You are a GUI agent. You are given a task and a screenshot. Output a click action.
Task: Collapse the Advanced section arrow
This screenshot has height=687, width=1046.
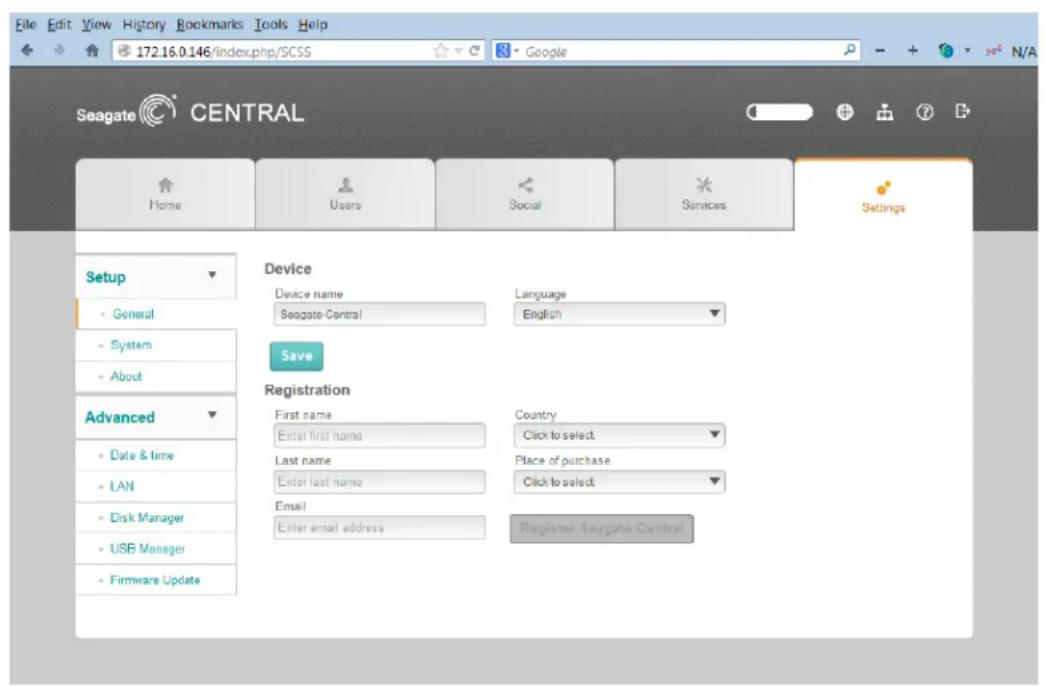(212, 415)
